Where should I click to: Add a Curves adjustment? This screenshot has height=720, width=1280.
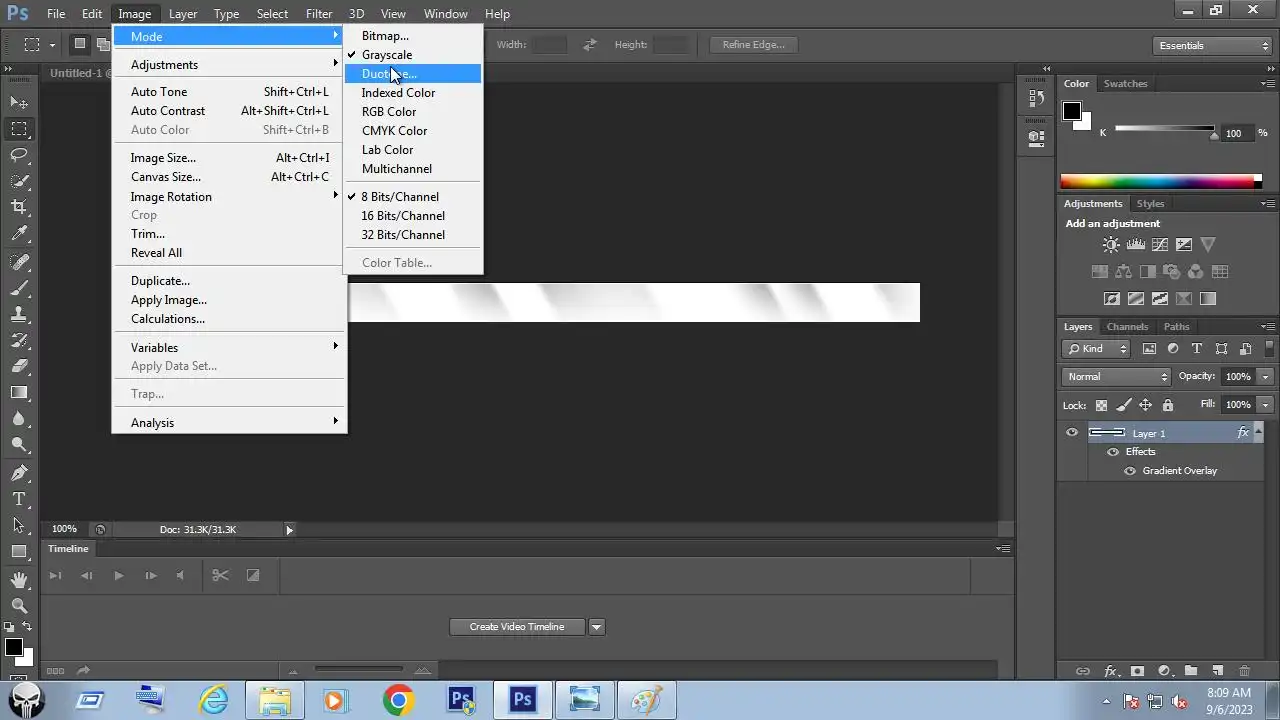click(1160, 244)
